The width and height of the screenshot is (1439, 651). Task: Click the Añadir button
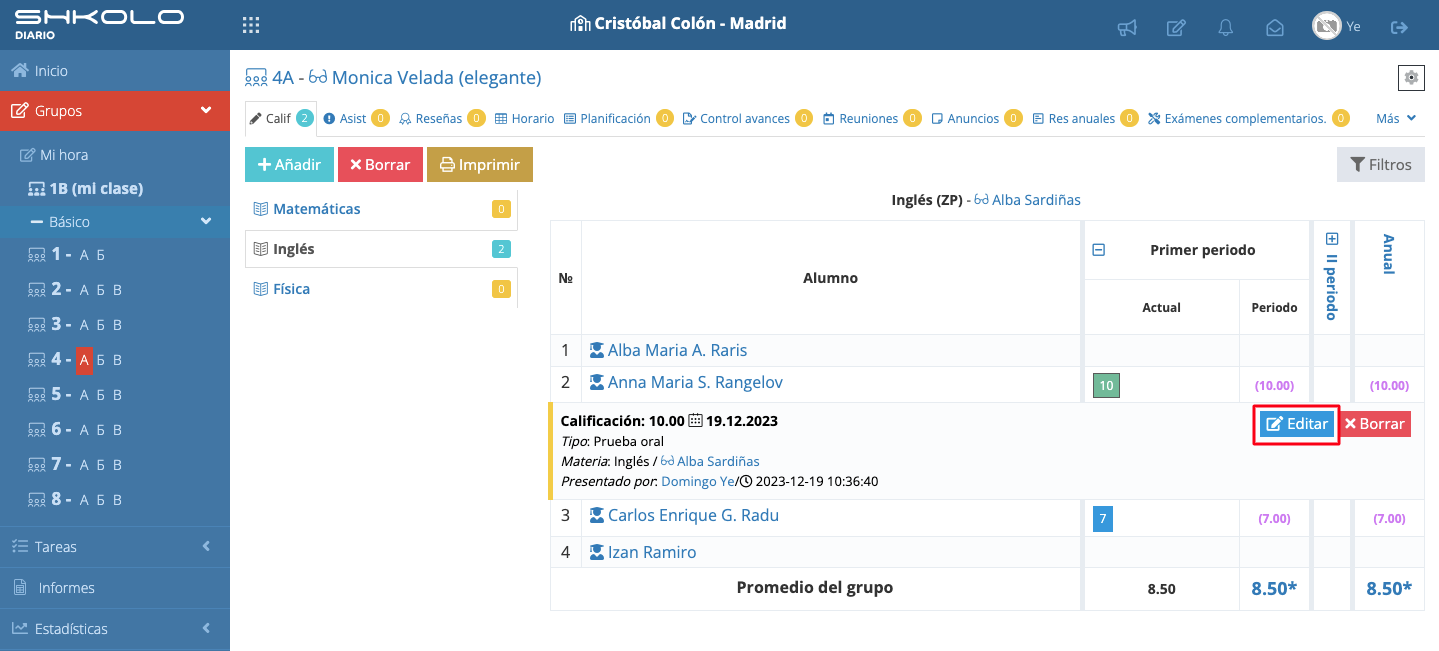click(x=289, y=165)
